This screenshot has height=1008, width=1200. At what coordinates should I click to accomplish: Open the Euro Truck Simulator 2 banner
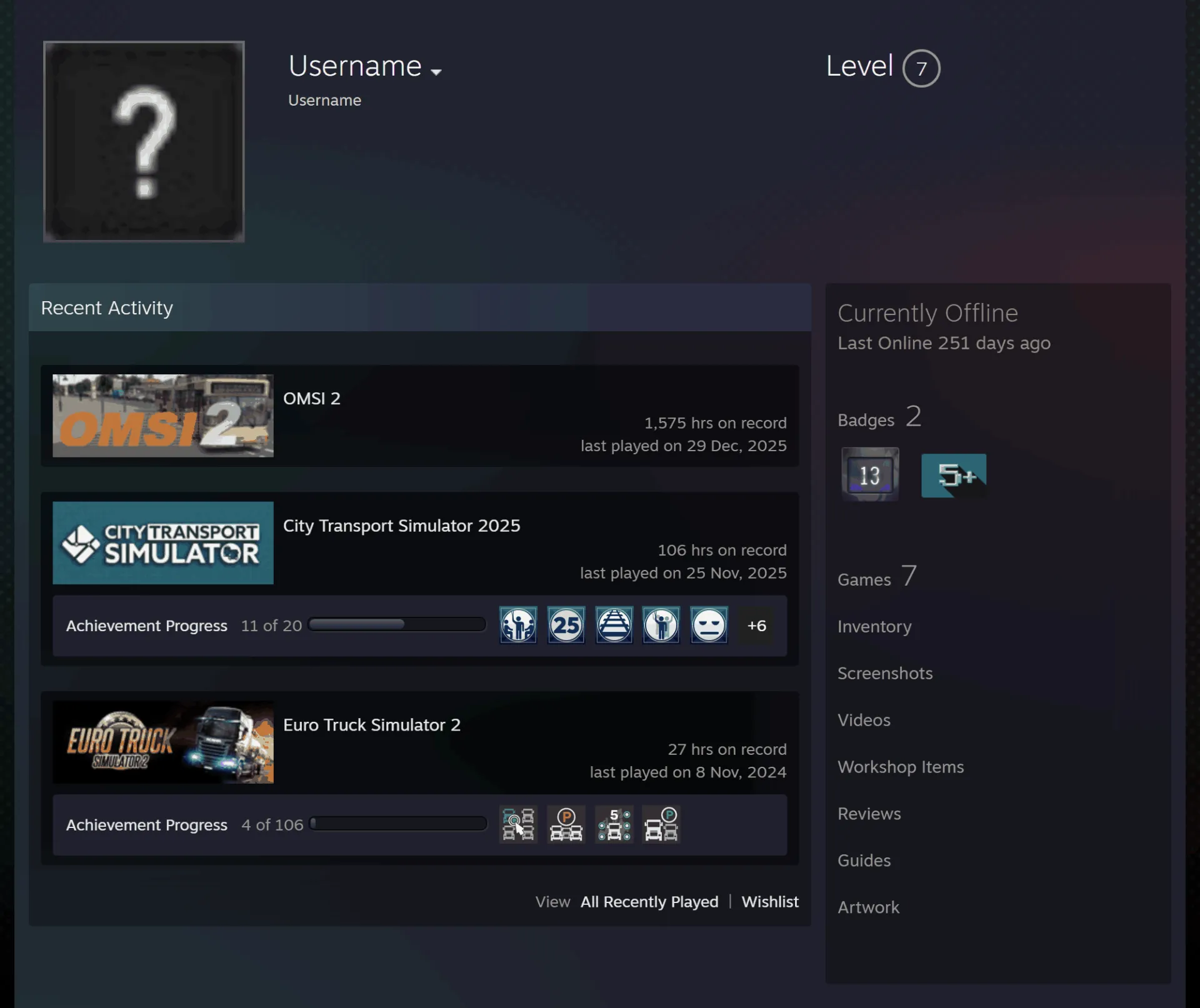[163, 742]
